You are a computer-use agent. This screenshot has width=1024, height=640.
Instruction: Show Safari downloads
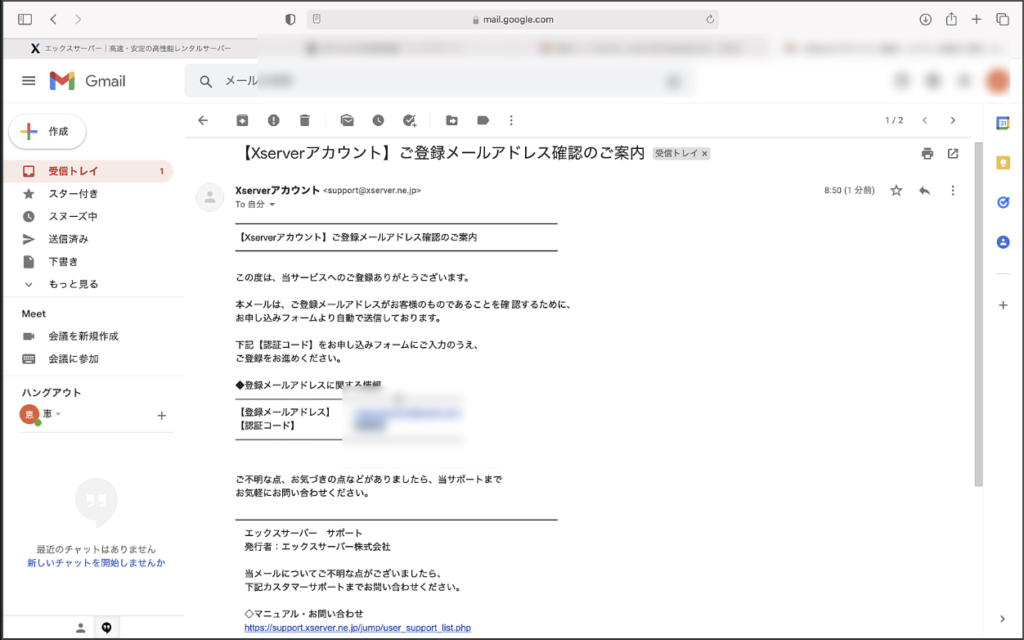tap(925, 20)
